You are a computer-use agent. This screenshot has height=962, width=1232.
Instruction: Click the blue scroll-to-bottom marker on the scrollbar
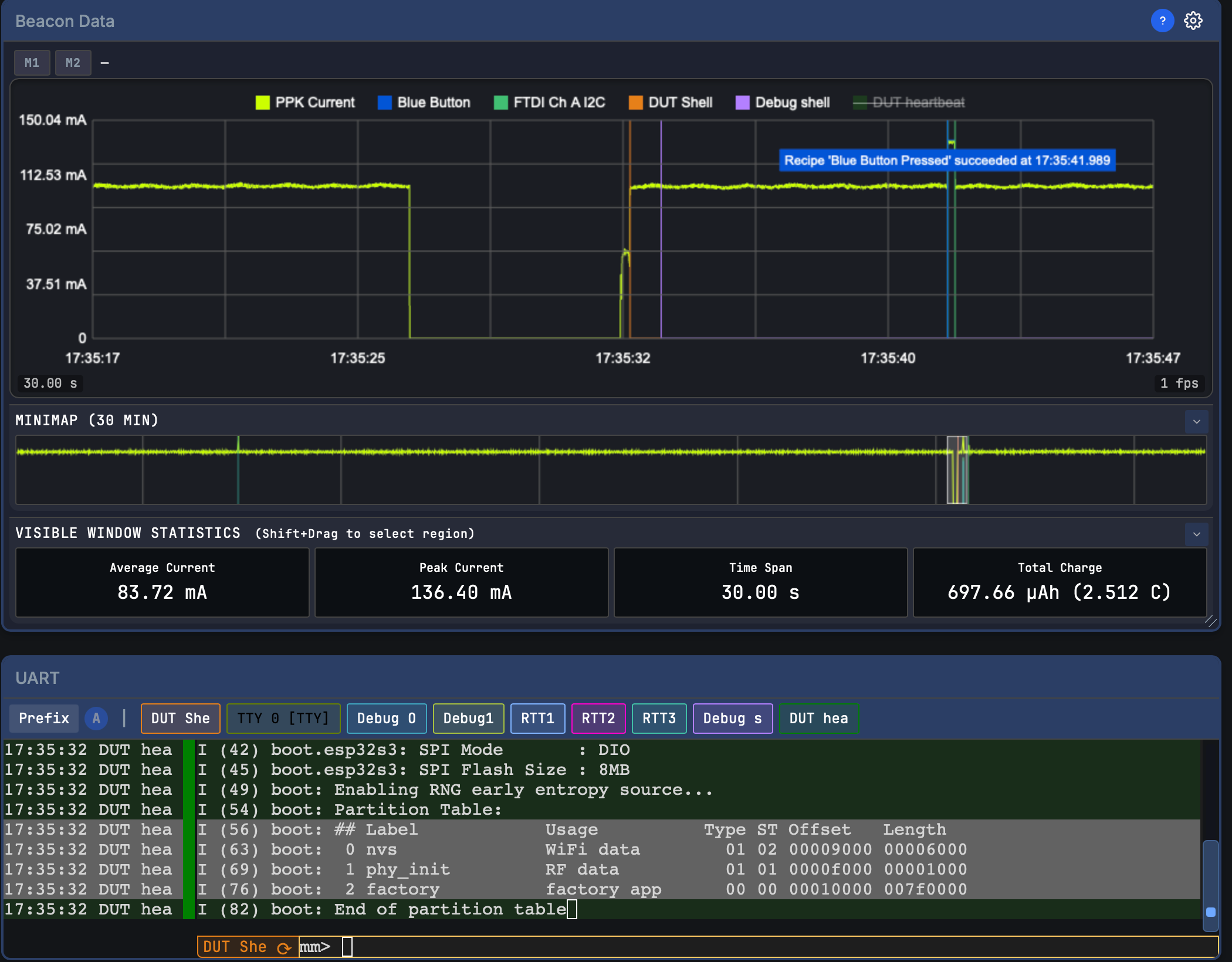[x=1210, y=912]
